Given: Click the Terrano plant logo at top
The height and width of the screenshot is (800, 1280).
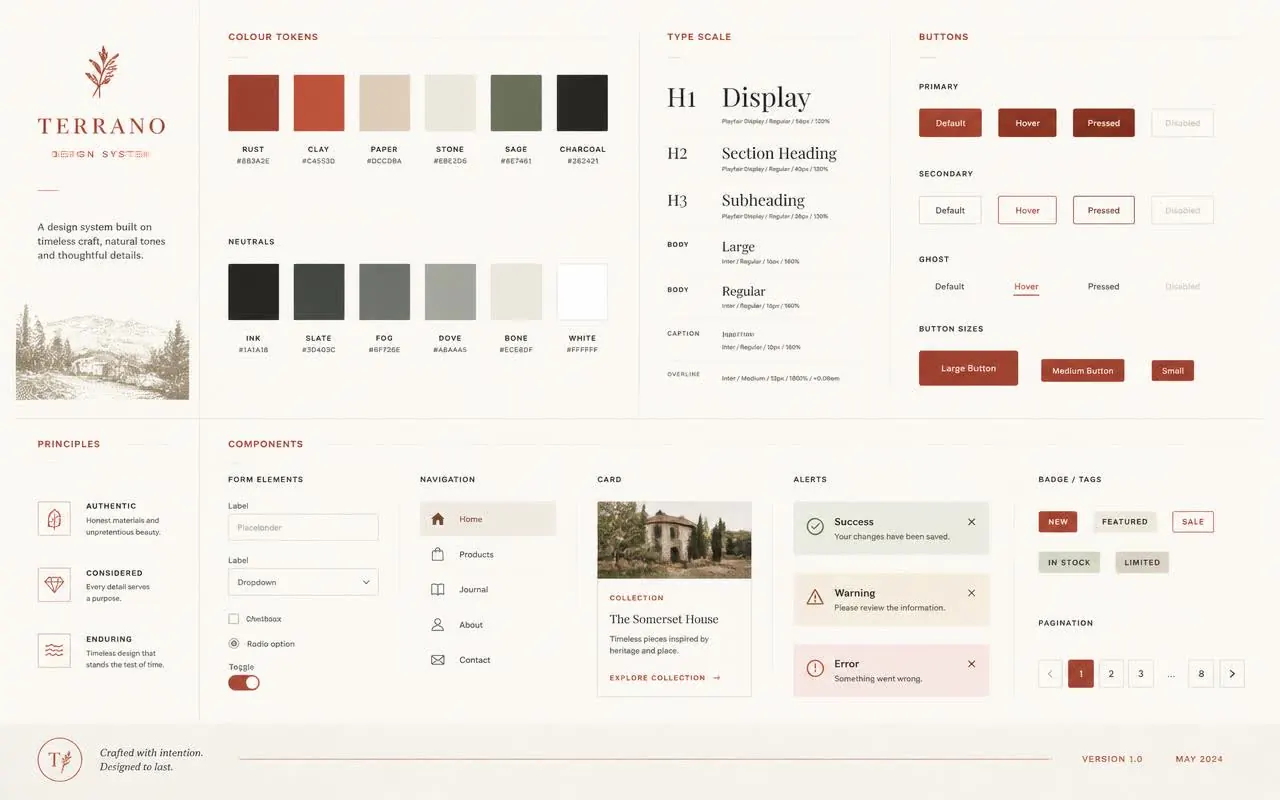Looking at the screenshot, I should tap(101, 72).
